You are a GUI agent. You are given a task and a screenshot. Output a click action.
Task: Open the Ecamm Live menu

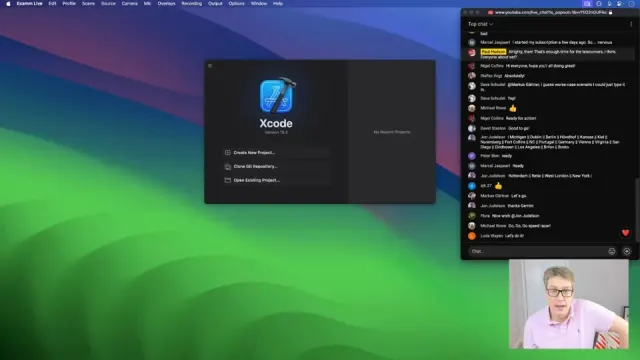pyautogui.click(x=29, y=4)
